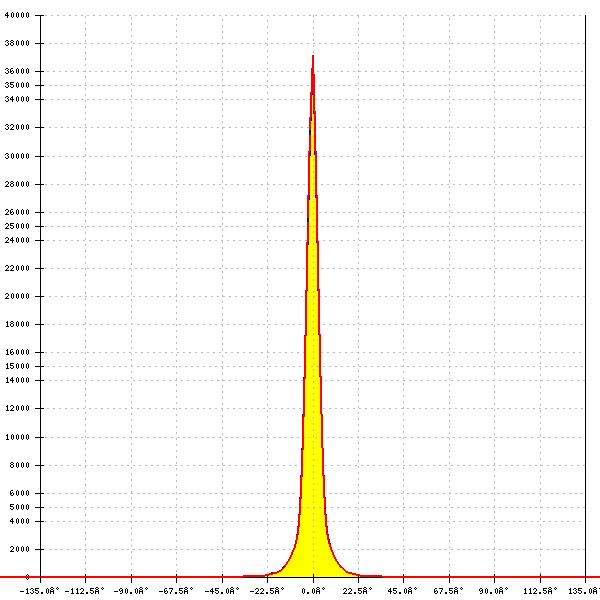Select the 36000 y-axis value
This screenshot has height=600, width=600.
click(x=17, y=71)
